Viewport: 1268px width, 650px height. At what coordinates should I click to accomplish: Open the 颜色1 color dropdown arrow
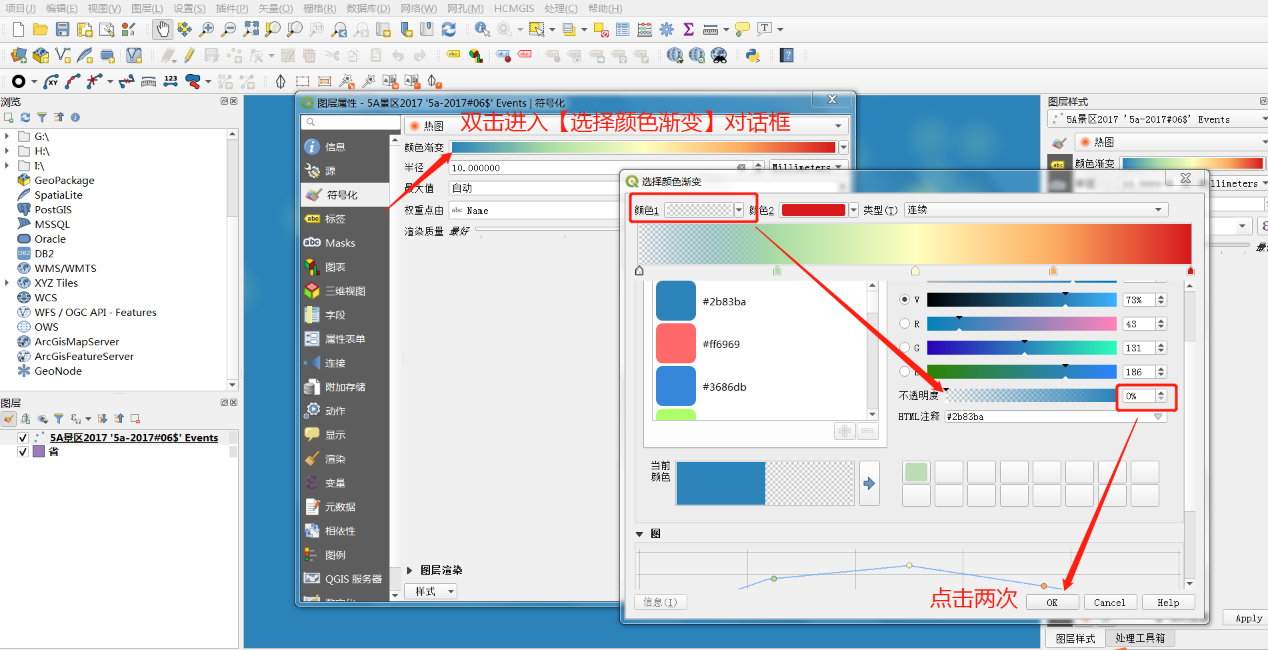[x=739, y=210]
